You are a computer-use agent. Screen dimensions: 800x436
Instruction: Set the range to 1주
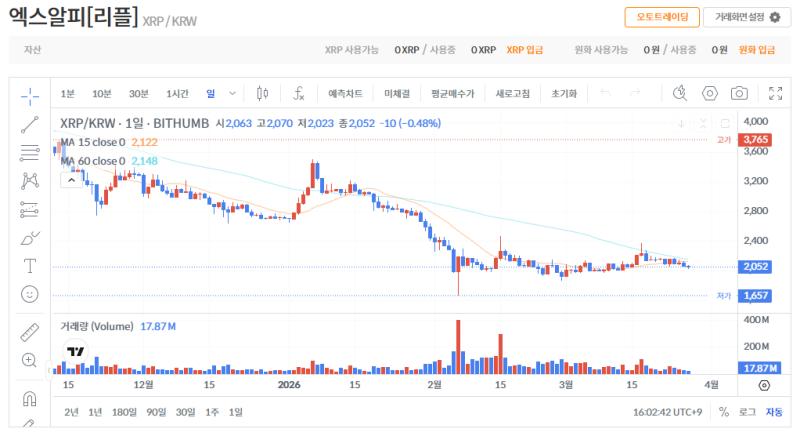[212, 412]
